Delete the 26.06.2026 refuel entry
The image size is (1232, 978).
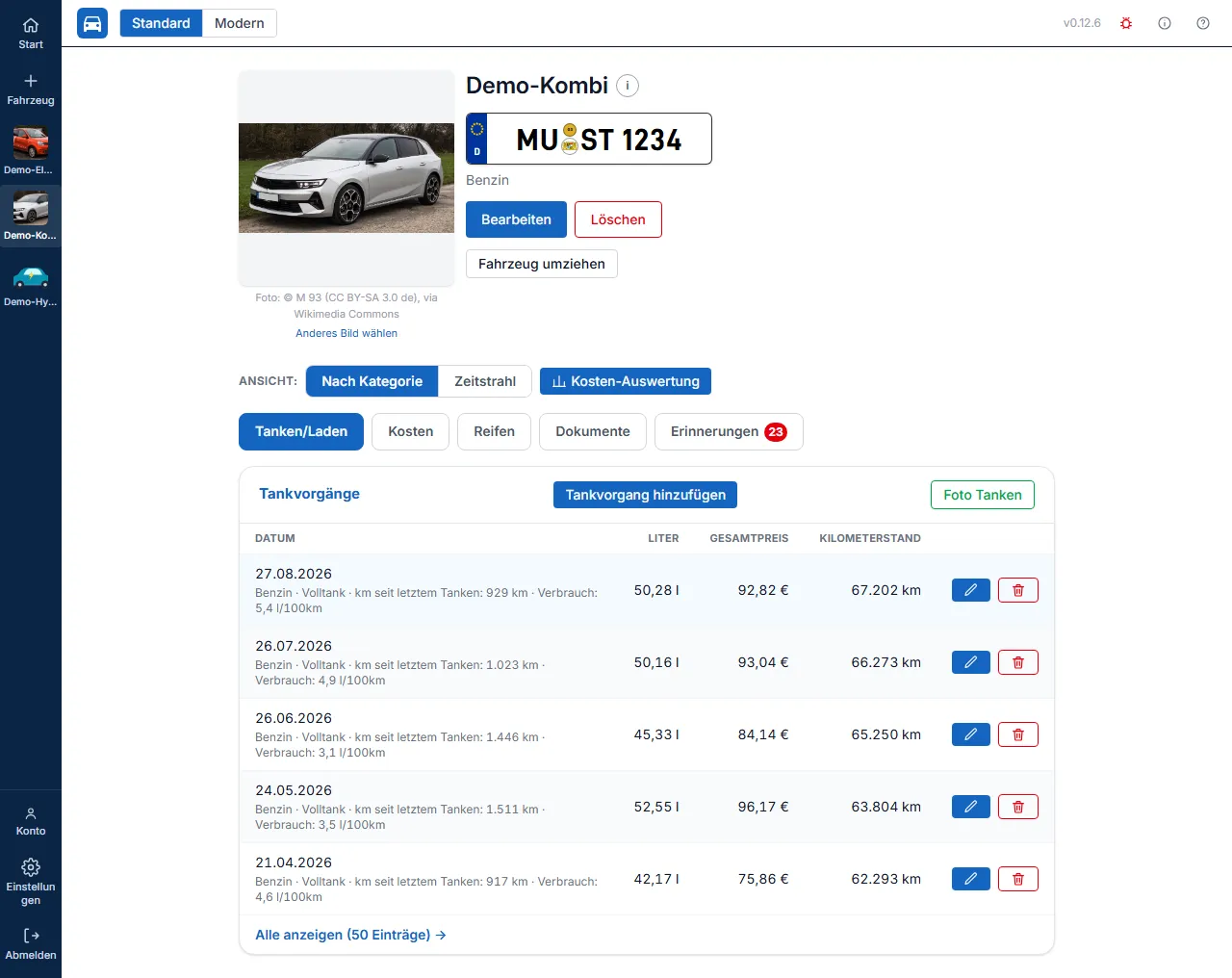1018,734
